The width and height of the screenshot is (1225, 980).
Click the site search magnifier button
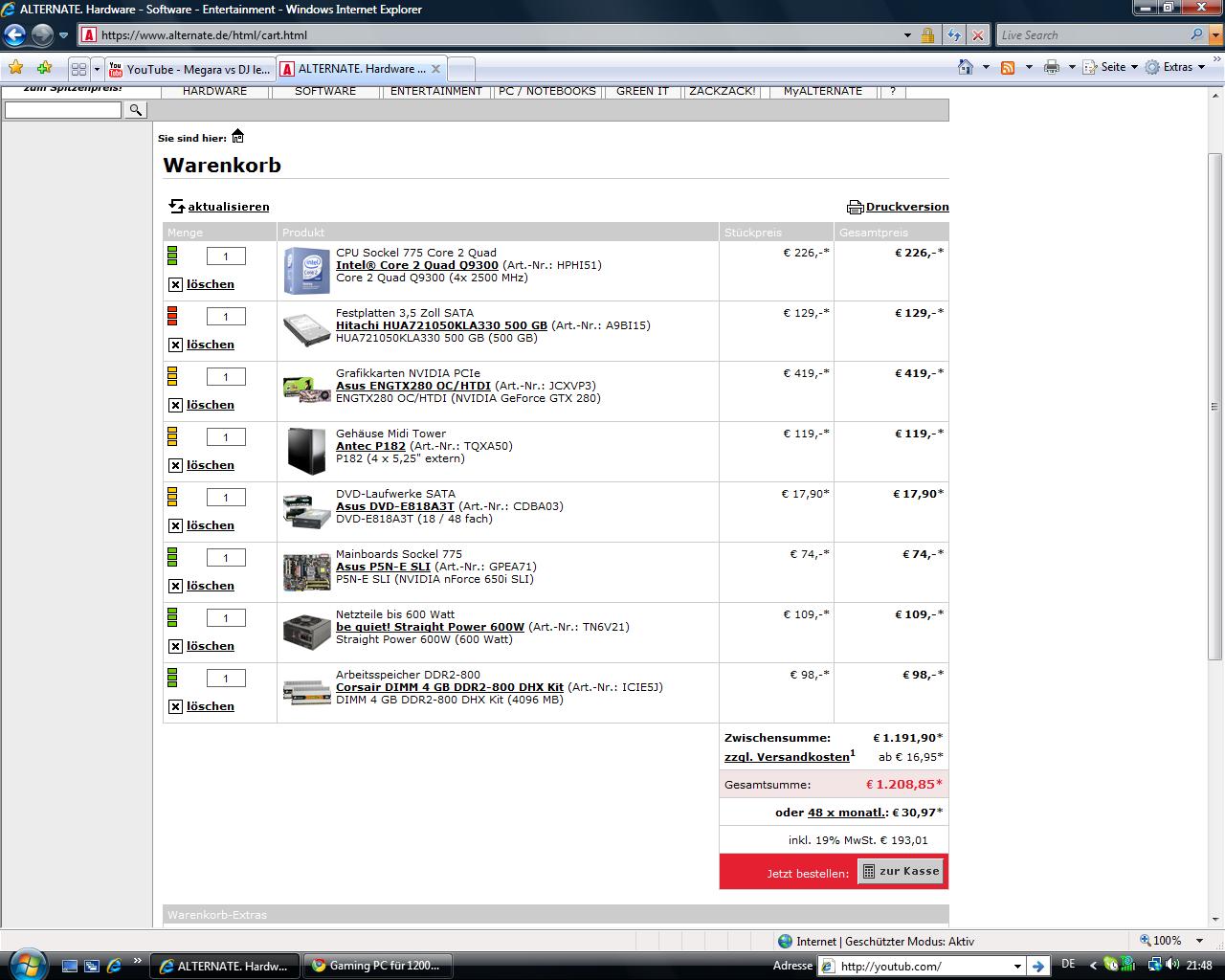click(x=136, y=110)
